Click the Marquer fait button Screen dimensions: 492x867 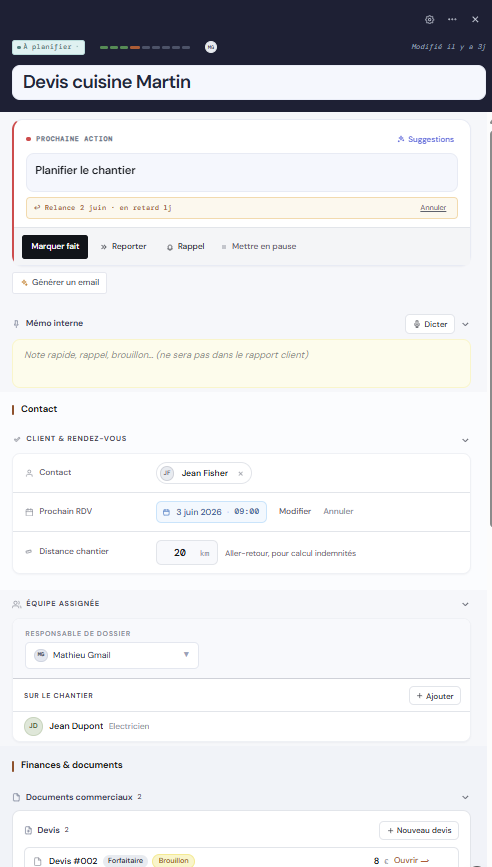pos(55,247)
